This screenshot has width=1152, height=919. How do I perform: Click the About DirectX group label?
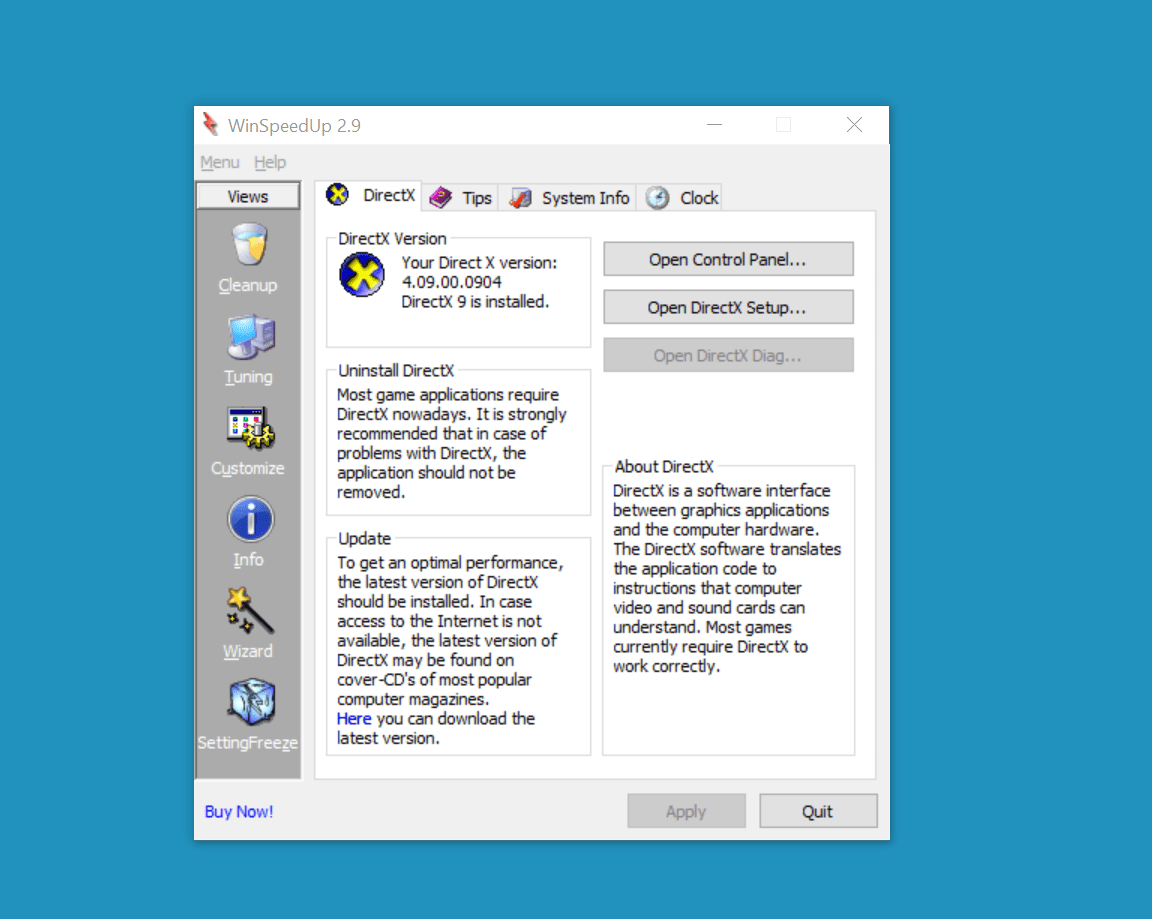coord(664,466)
